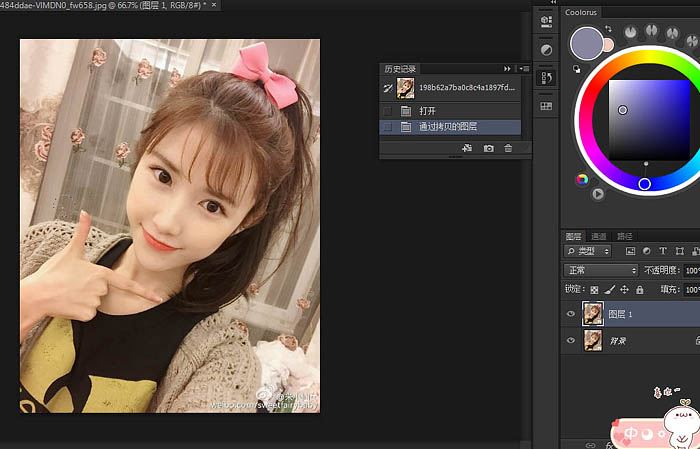The height and width of the screenshot is (449, 700).
Task: Click the lock all padlock icon
Action: [638, 289]
